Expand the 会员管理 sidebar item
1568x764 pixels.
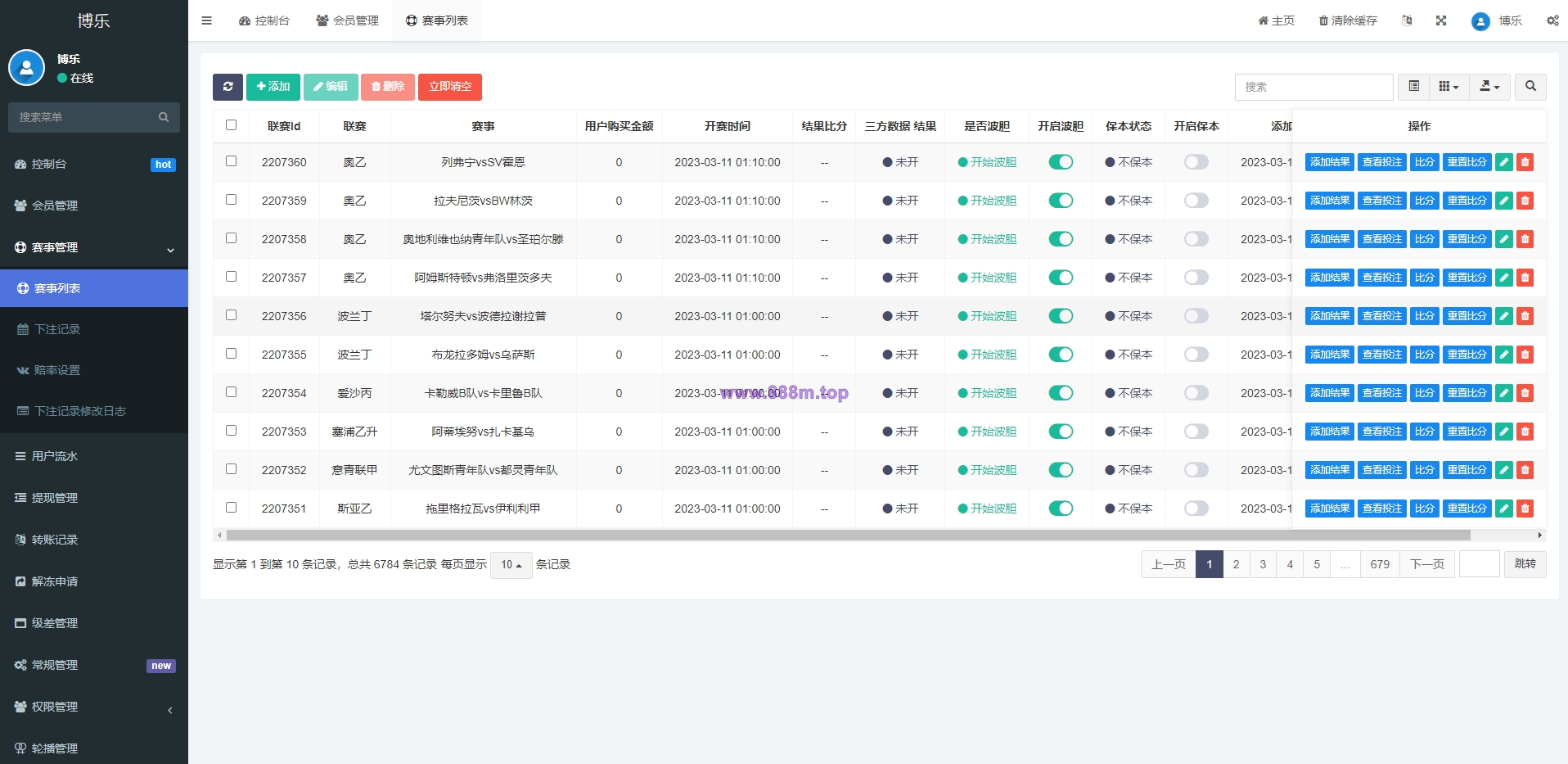[94, 206]
